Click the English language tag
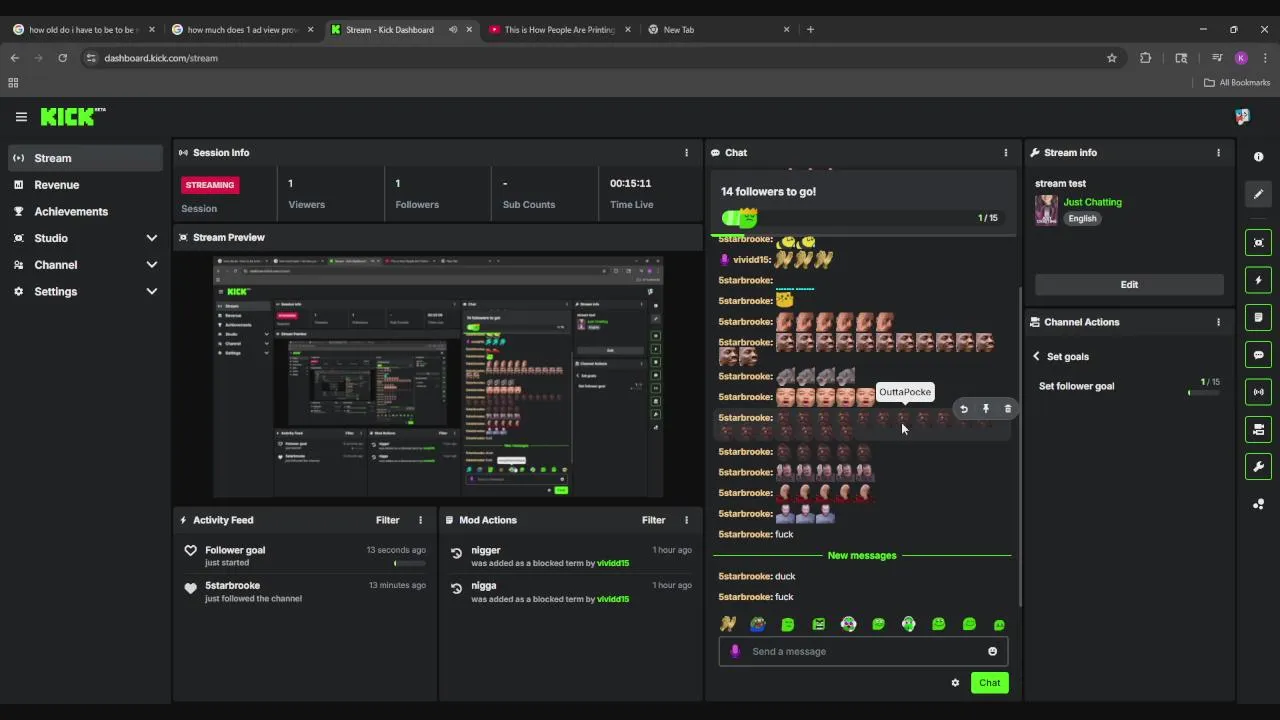Viewport: 1280px width, 720px height. [x=1082, y=218]
